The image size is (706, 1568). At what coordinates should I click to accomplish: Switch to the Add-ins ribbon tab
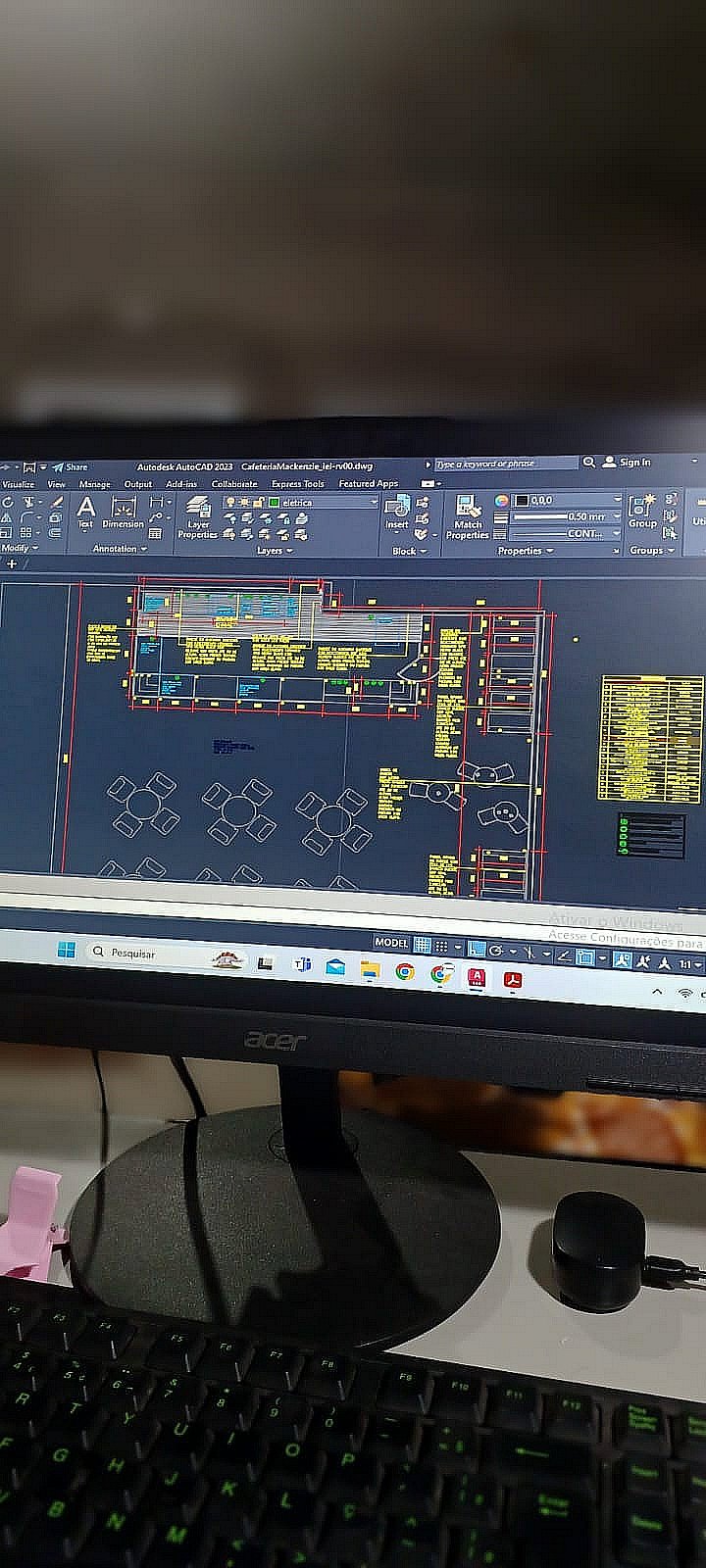coord(181,484)
